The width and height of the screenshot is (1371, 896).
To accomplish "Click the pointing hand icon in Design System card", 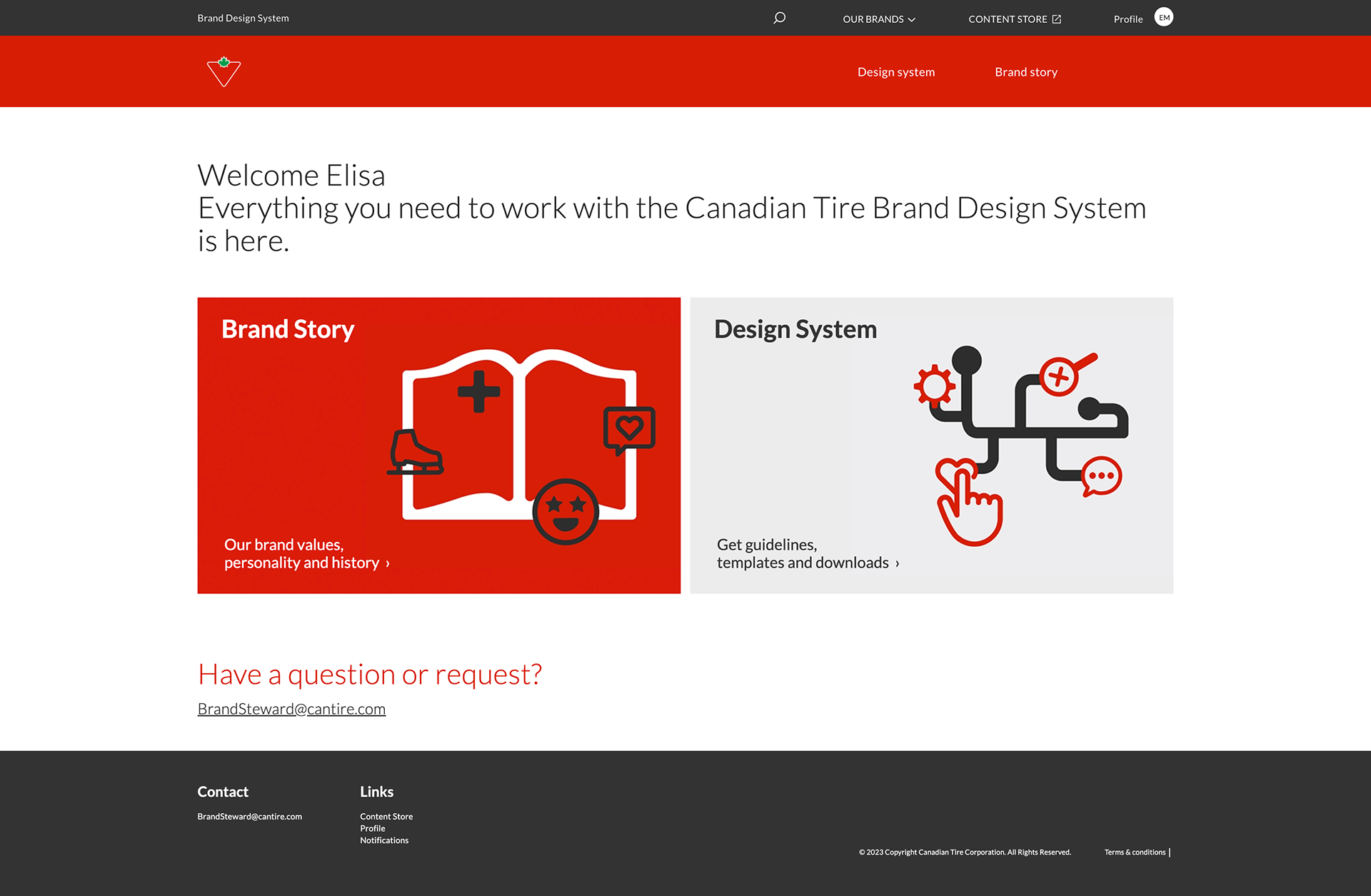I will point(969,502).
